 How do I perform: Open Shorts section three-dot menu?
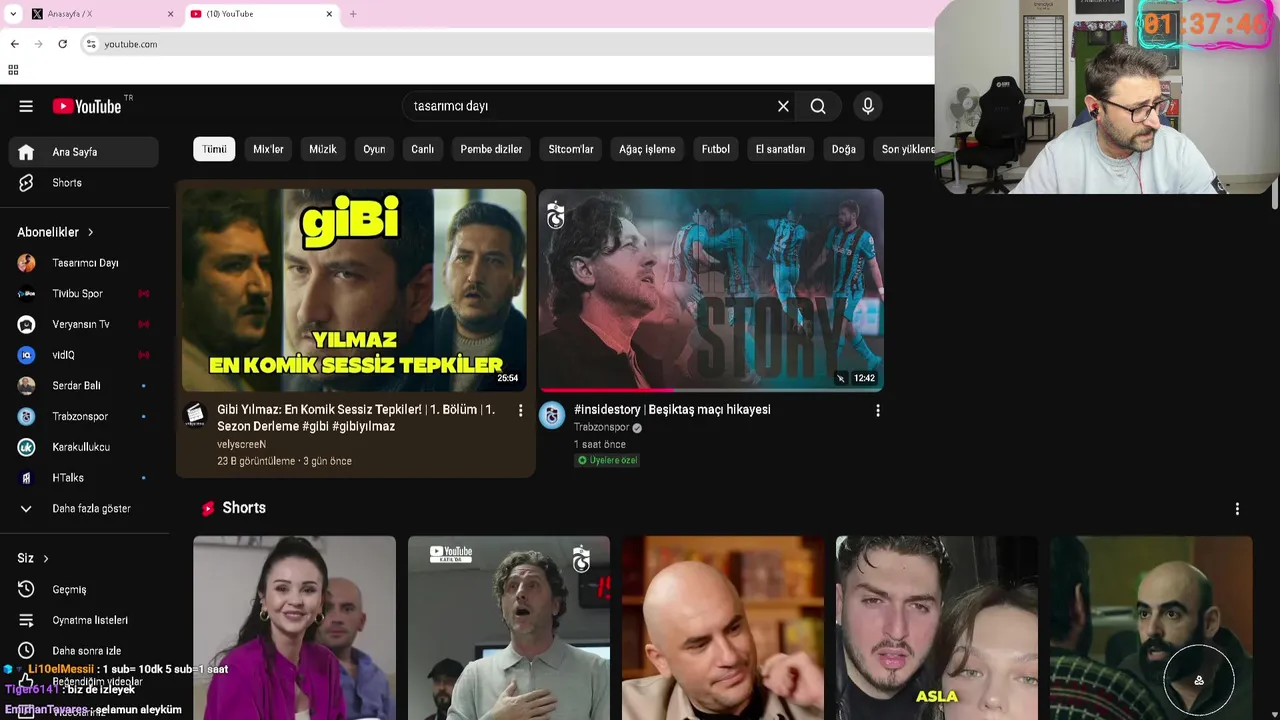pyautogui.click(x=1237, y=508)
